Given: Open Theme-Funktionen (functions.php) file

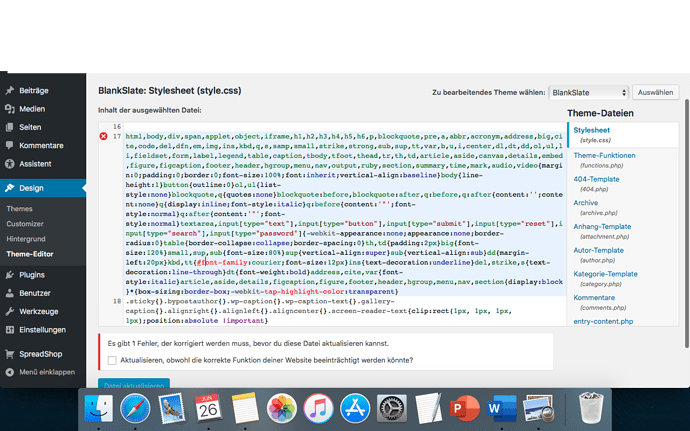Looking at the screenshot, I should tap(604, 160).
